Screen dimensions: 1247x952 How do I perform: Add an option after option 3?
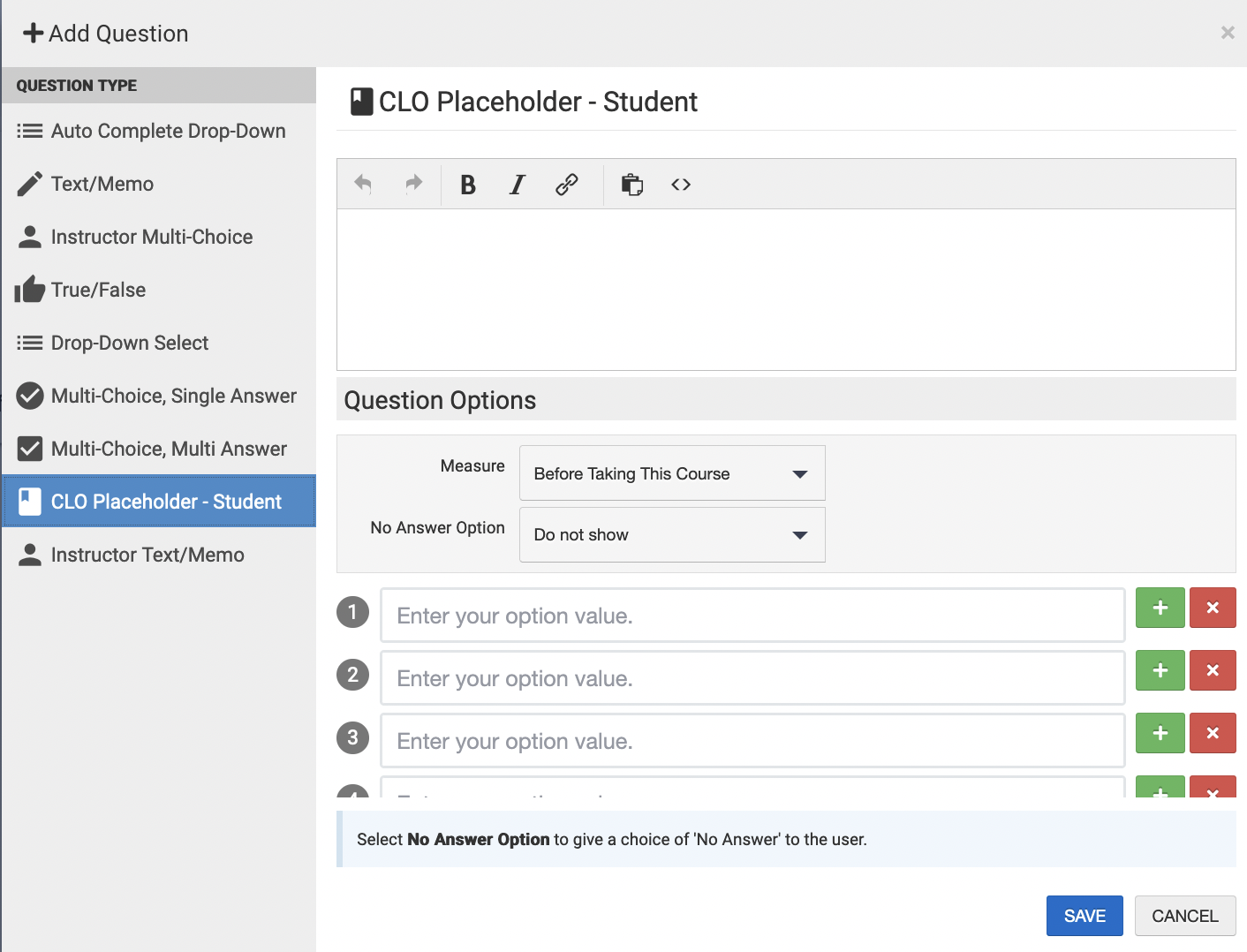tap(1160, 733)
